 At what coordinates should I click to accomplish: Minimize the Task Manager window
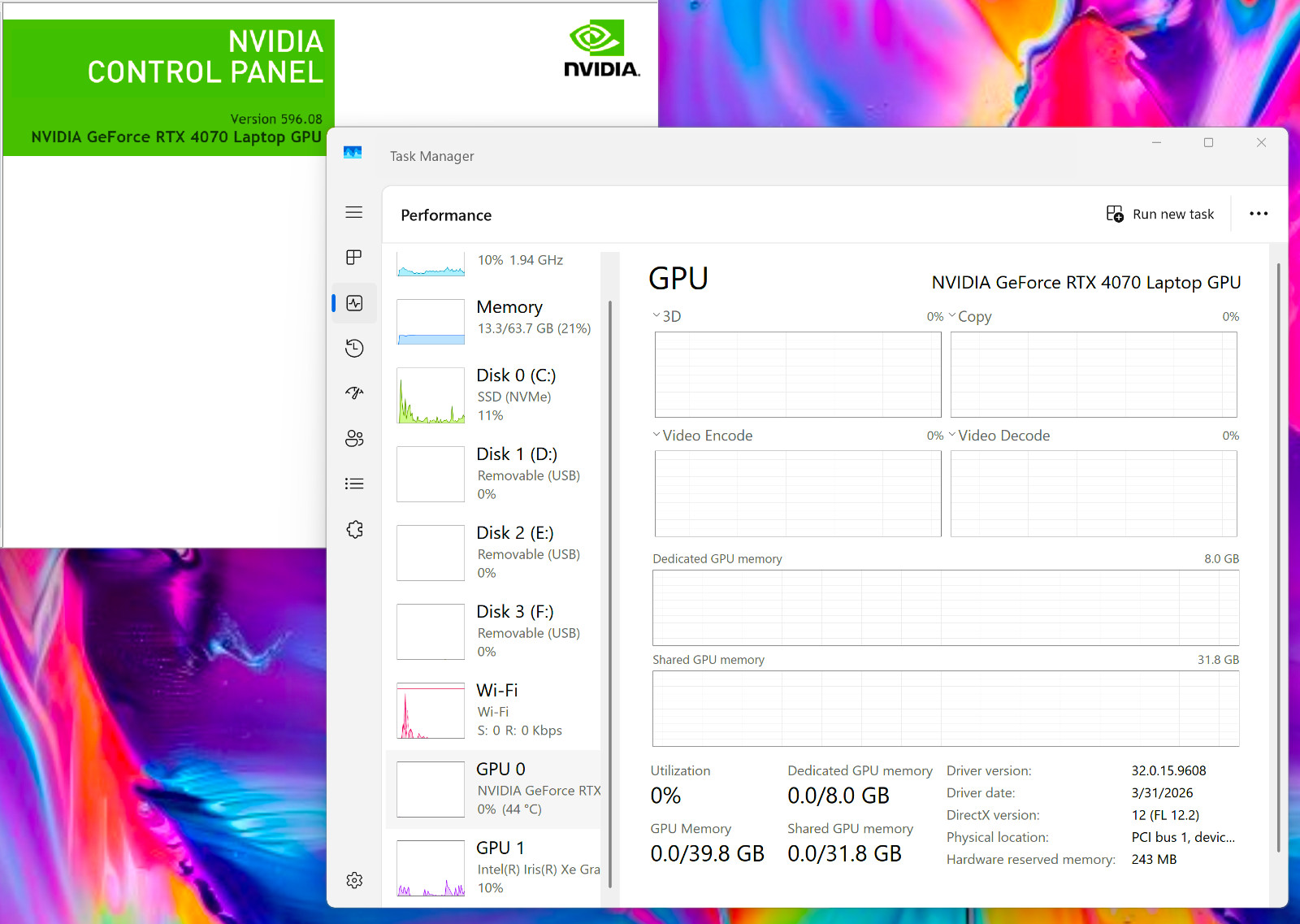(x=1156, y=142)
